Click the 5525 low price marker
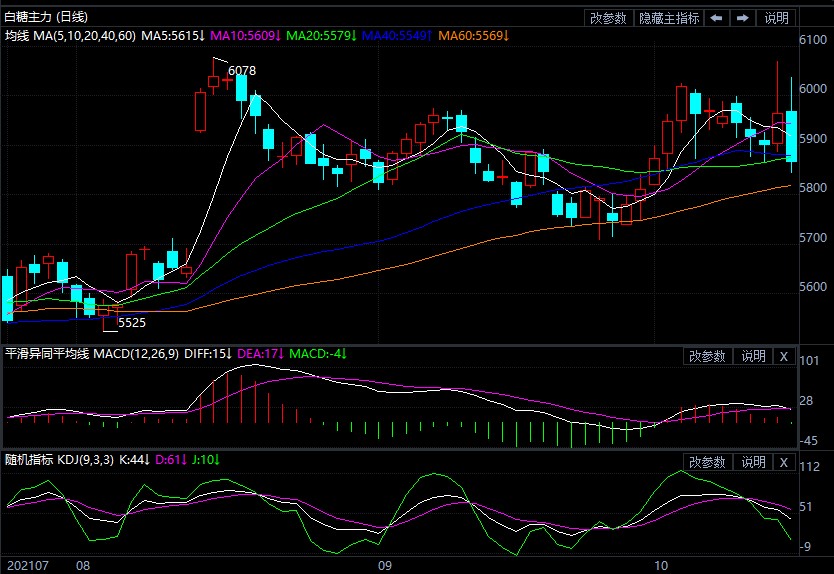The width and height of the screenshot is (834, 574). point(132,323)
